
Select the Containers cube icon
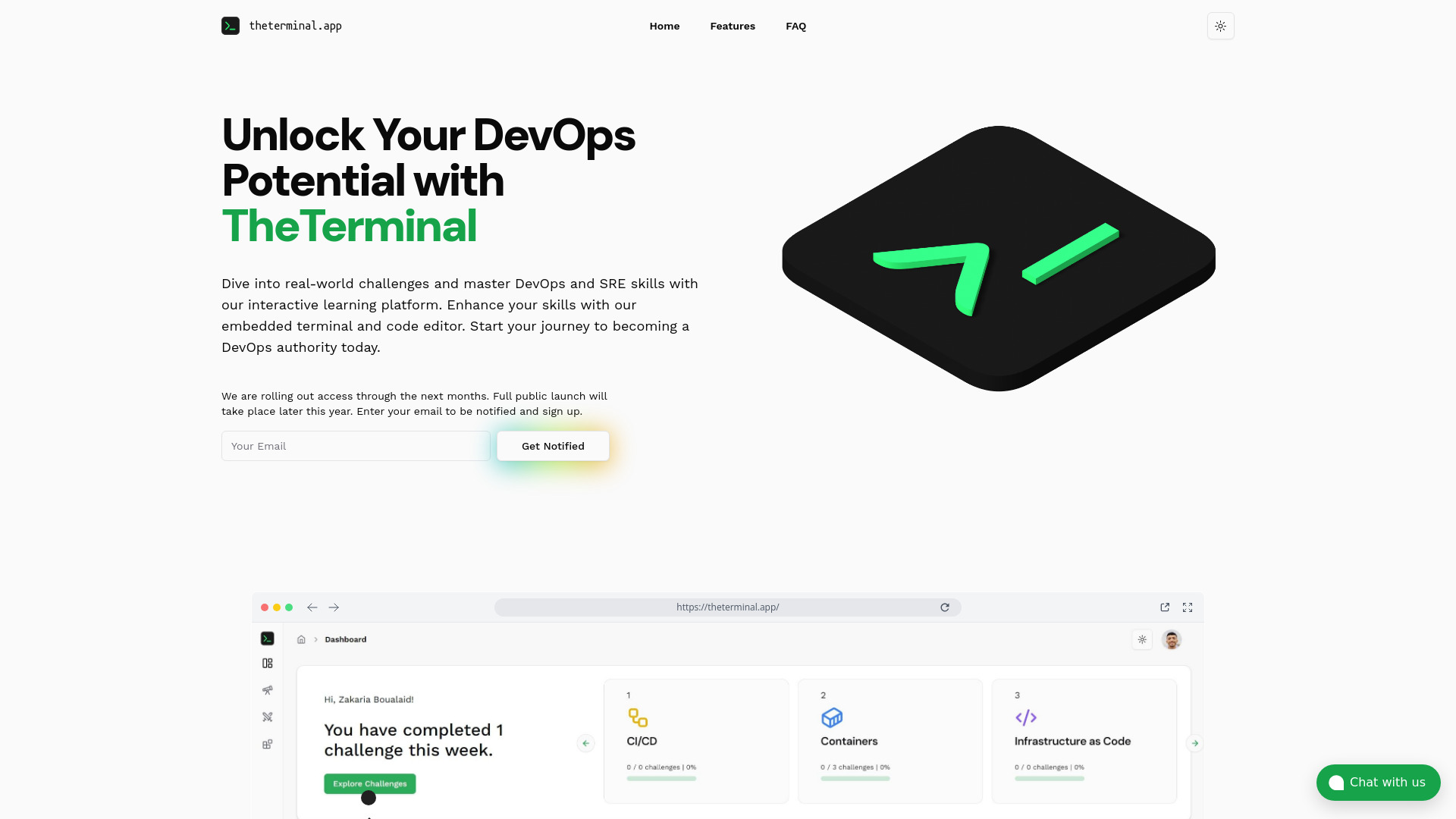(831, 718)
